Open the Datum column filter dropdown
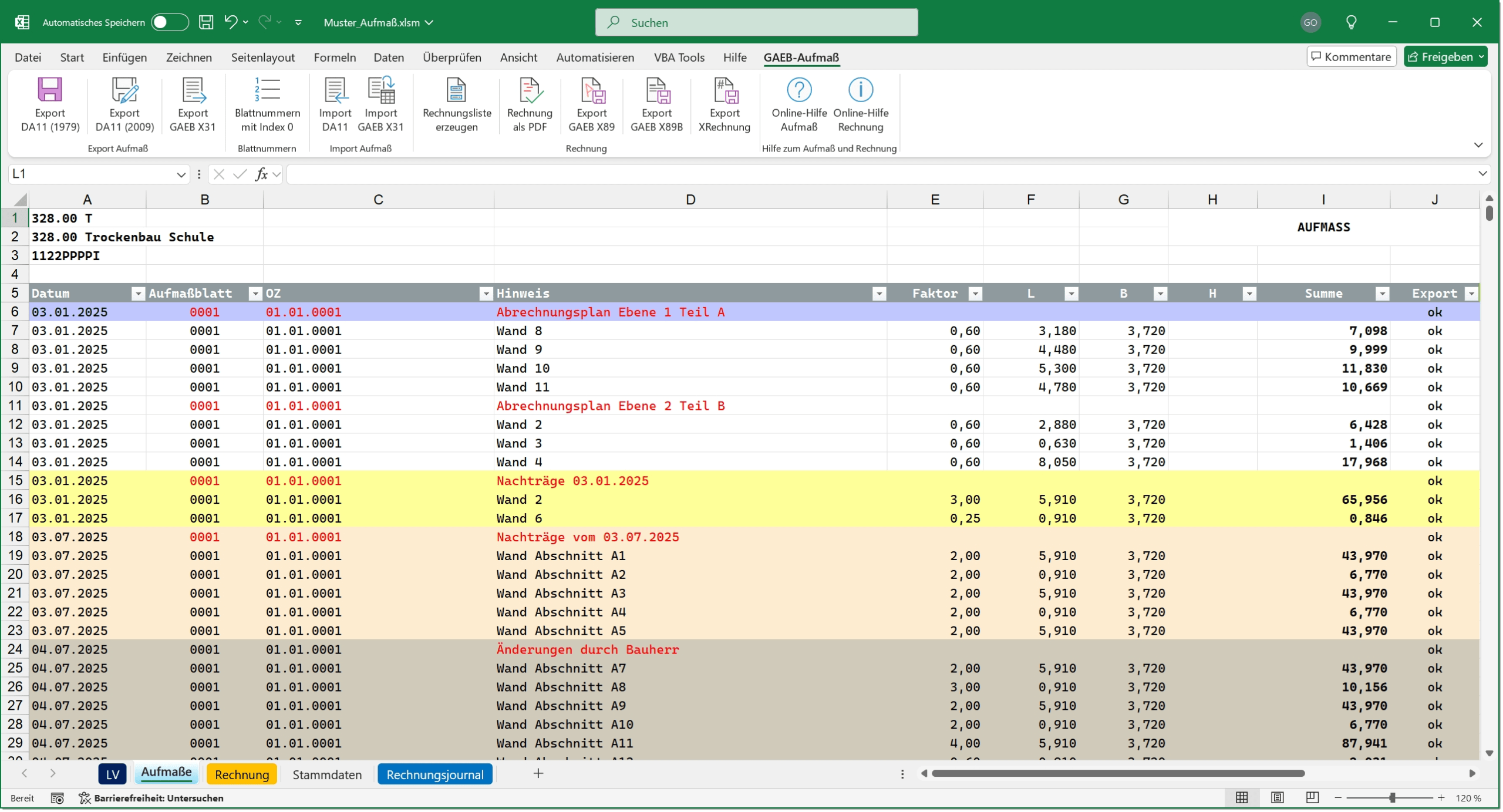1503x812 pixels. pyautogui.click(x=138, y=294)
